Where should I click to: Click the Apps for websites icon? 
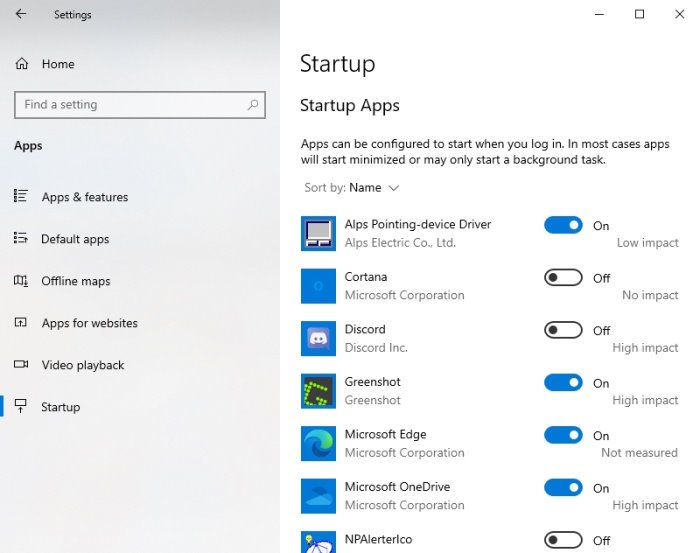pyautogui.click(x=21, y=322)
